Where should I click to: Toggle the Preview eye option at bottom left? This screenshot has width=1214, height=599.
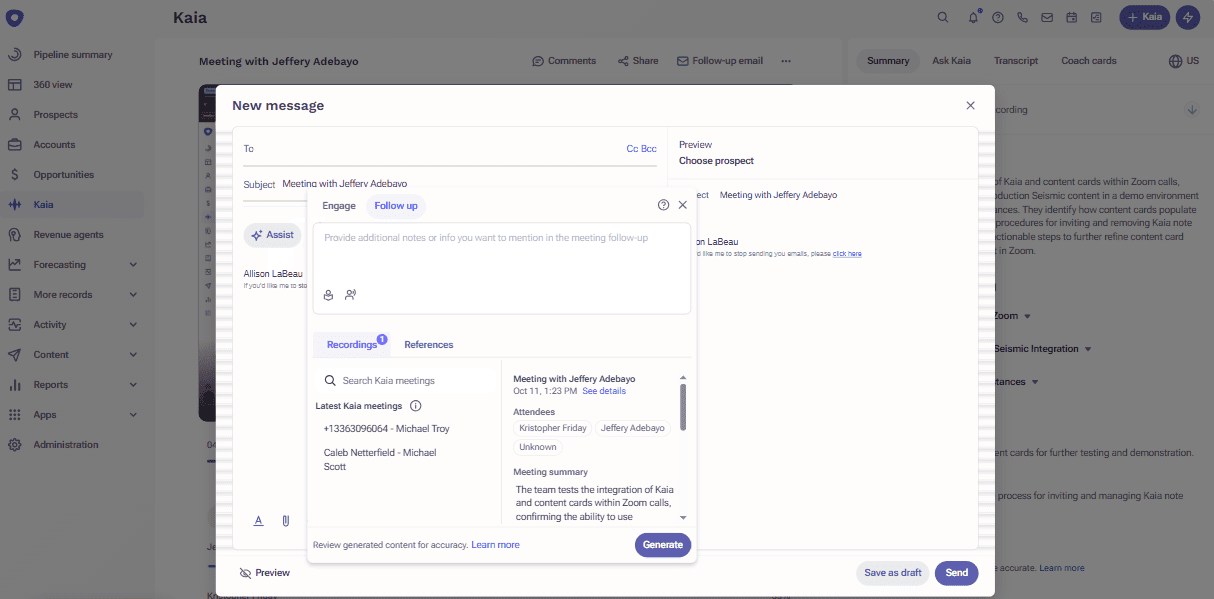(x=264, y=572)
